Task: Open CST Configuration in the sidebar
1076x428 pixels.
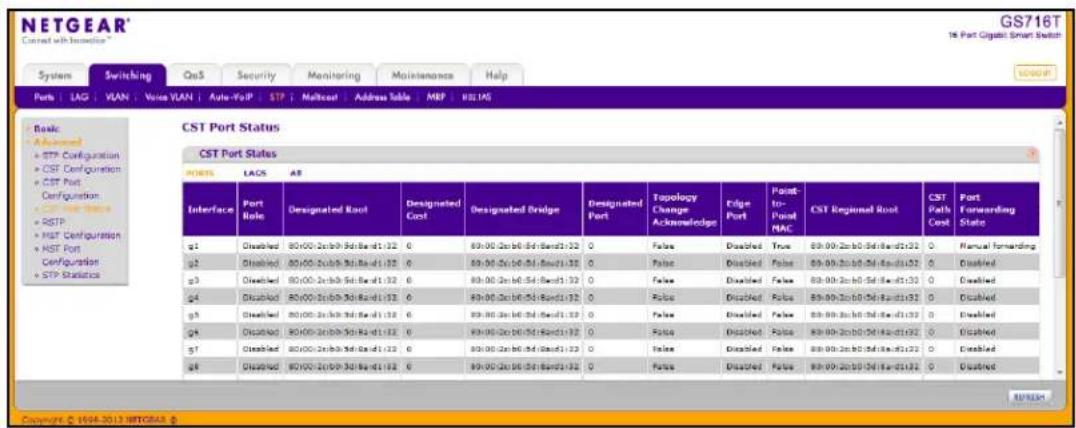Action: pyautogui.click(x=80, y=169)
